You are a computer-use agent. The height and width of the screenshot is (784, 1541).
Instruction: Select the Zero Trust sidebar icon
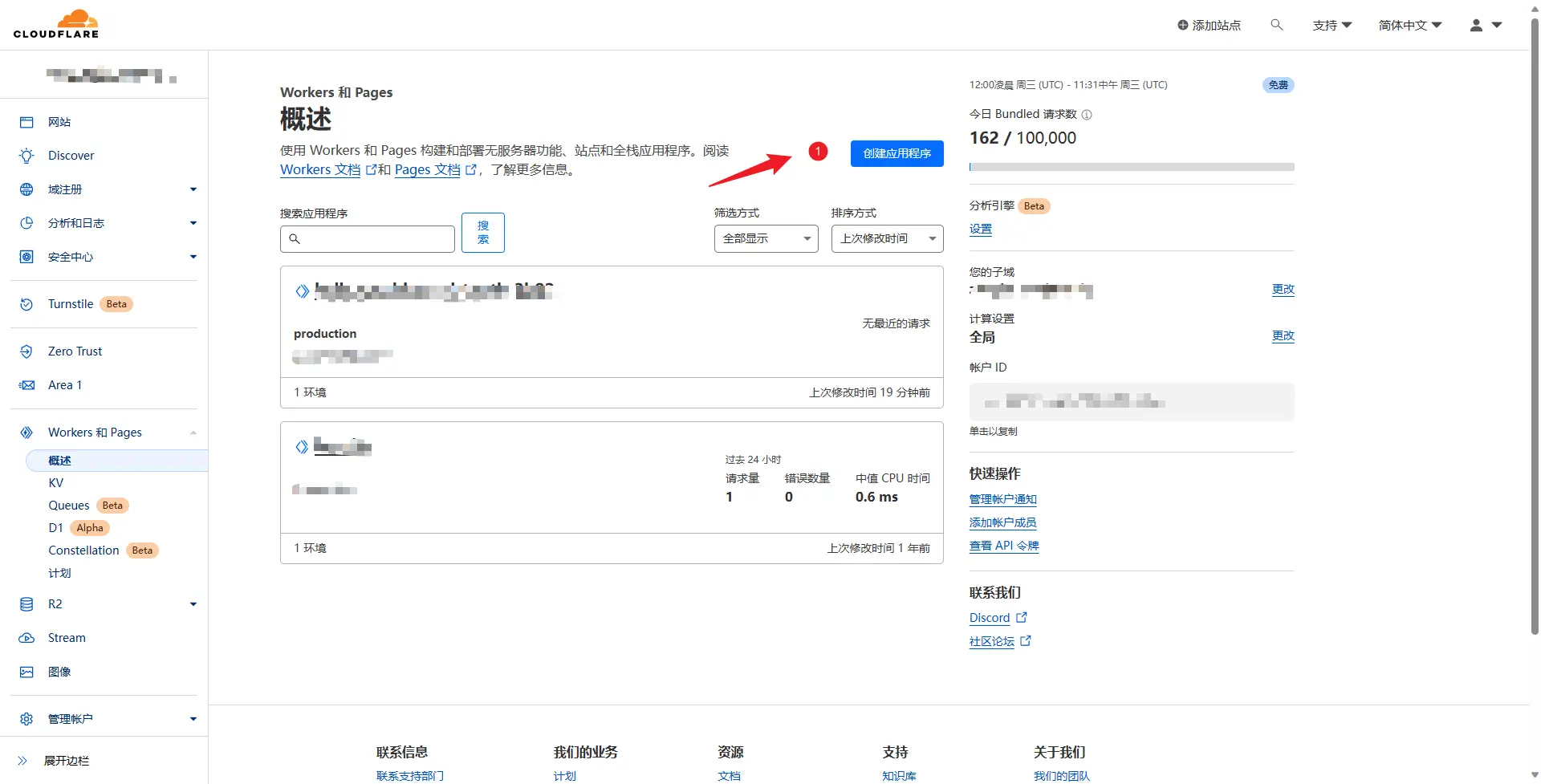pyautogui.click(x=26, y=351)
